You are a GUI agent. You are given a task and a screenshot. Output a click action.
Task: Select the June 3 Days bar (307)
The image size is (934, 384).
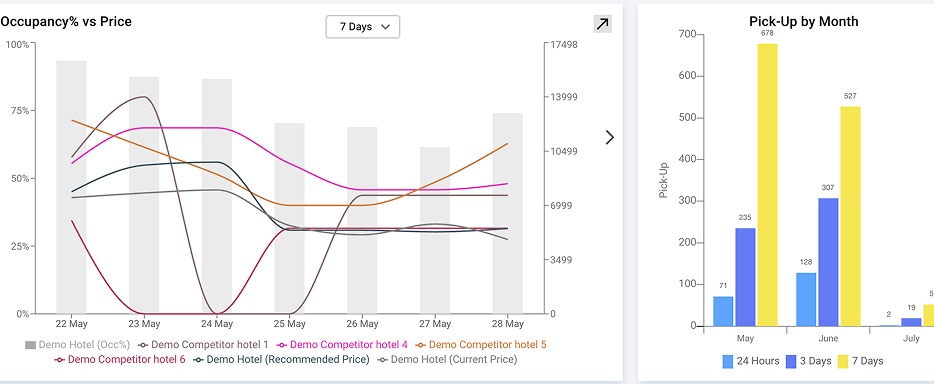coord(828,262)
